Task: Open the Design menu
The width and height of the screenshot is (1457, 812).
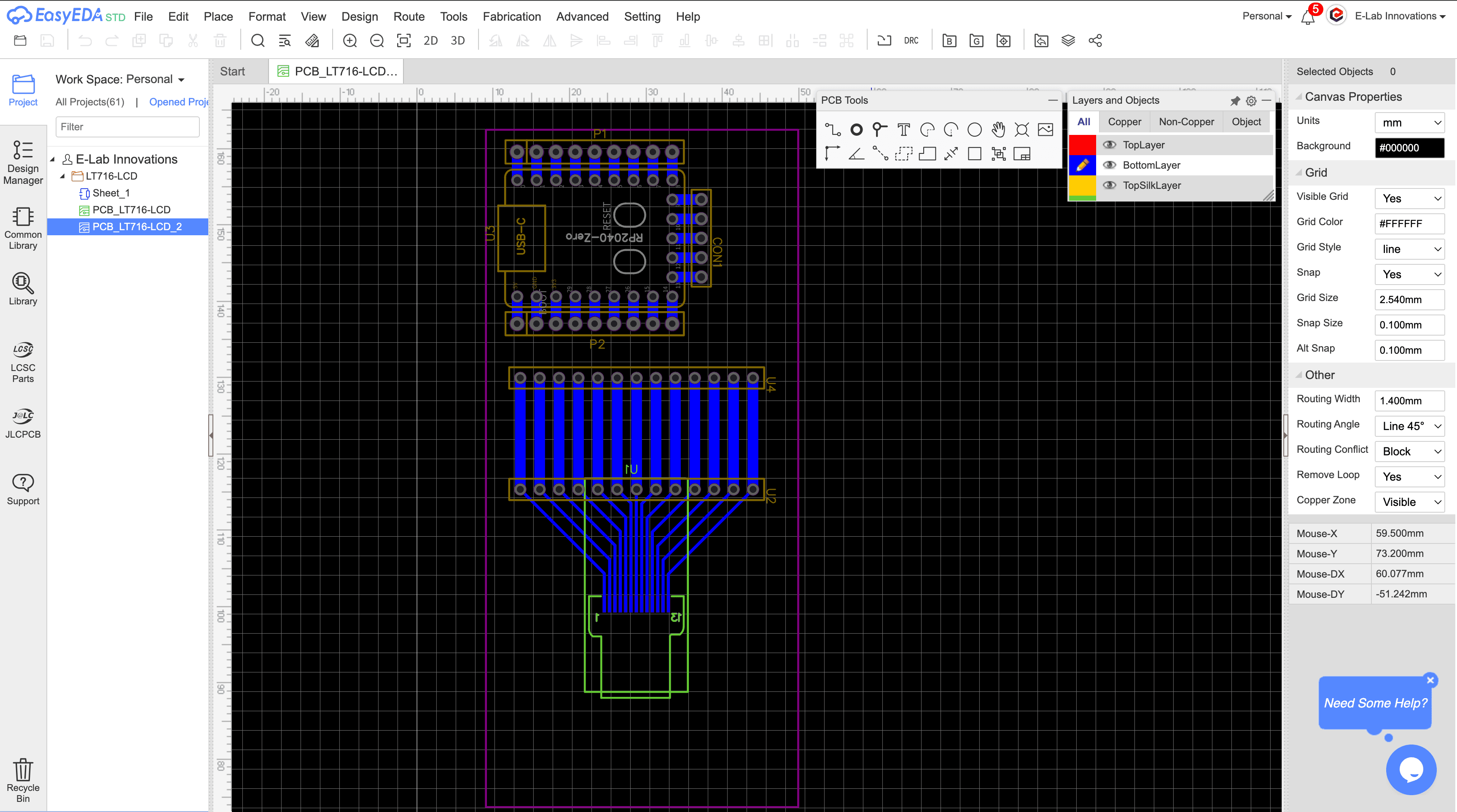Action: pyautogui.click(x=360, y=16)
